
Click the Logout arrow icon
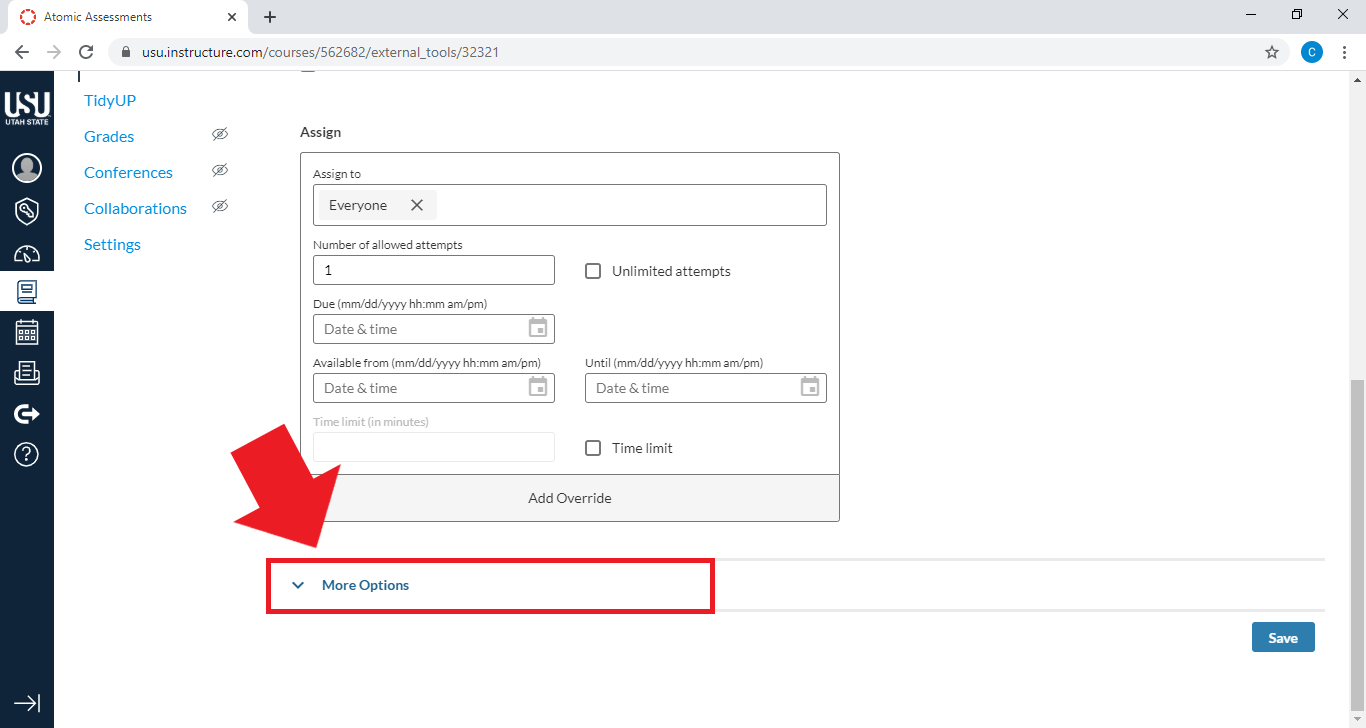pos(27,413)
